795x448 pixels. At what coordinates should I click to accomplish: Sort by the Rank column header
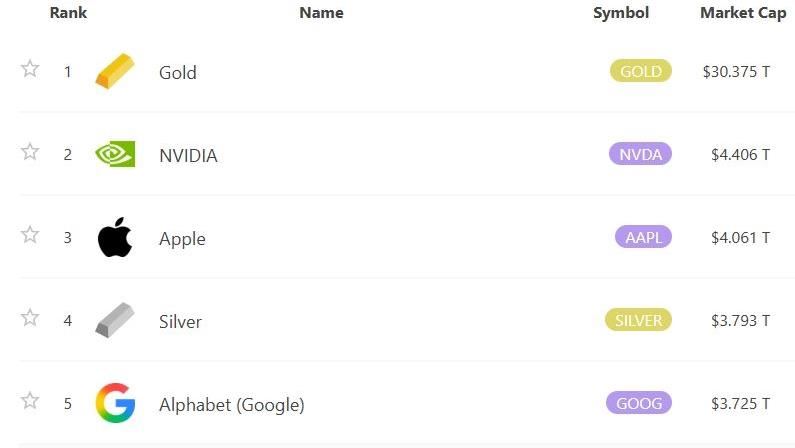point(68,13)
